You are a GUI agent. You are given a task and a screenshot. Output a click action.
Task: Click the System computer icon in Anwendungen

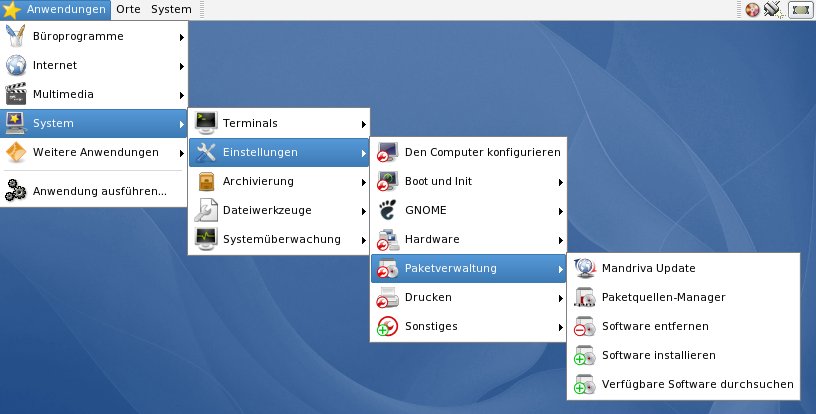[x=16, y=123]
